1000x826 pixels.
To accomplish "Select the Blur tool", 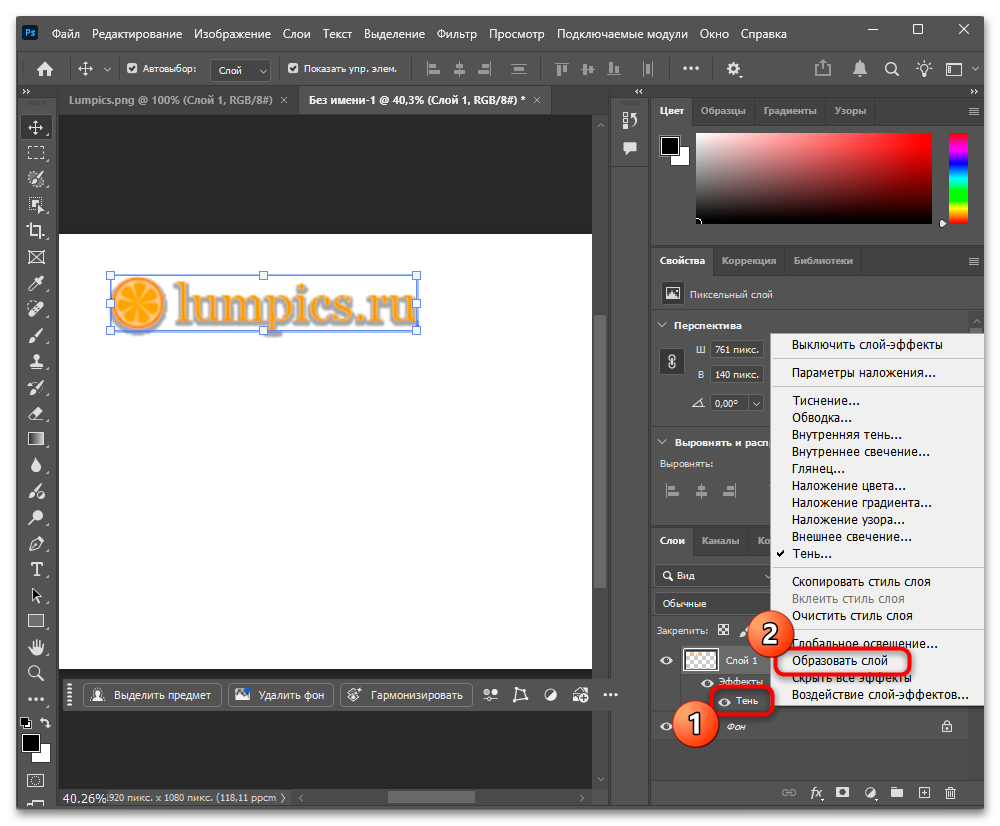I will (x=36, y=466).
